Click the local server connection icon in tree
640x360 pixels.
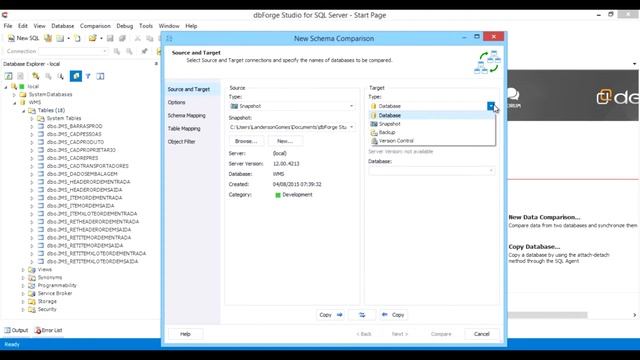point(14,86)
